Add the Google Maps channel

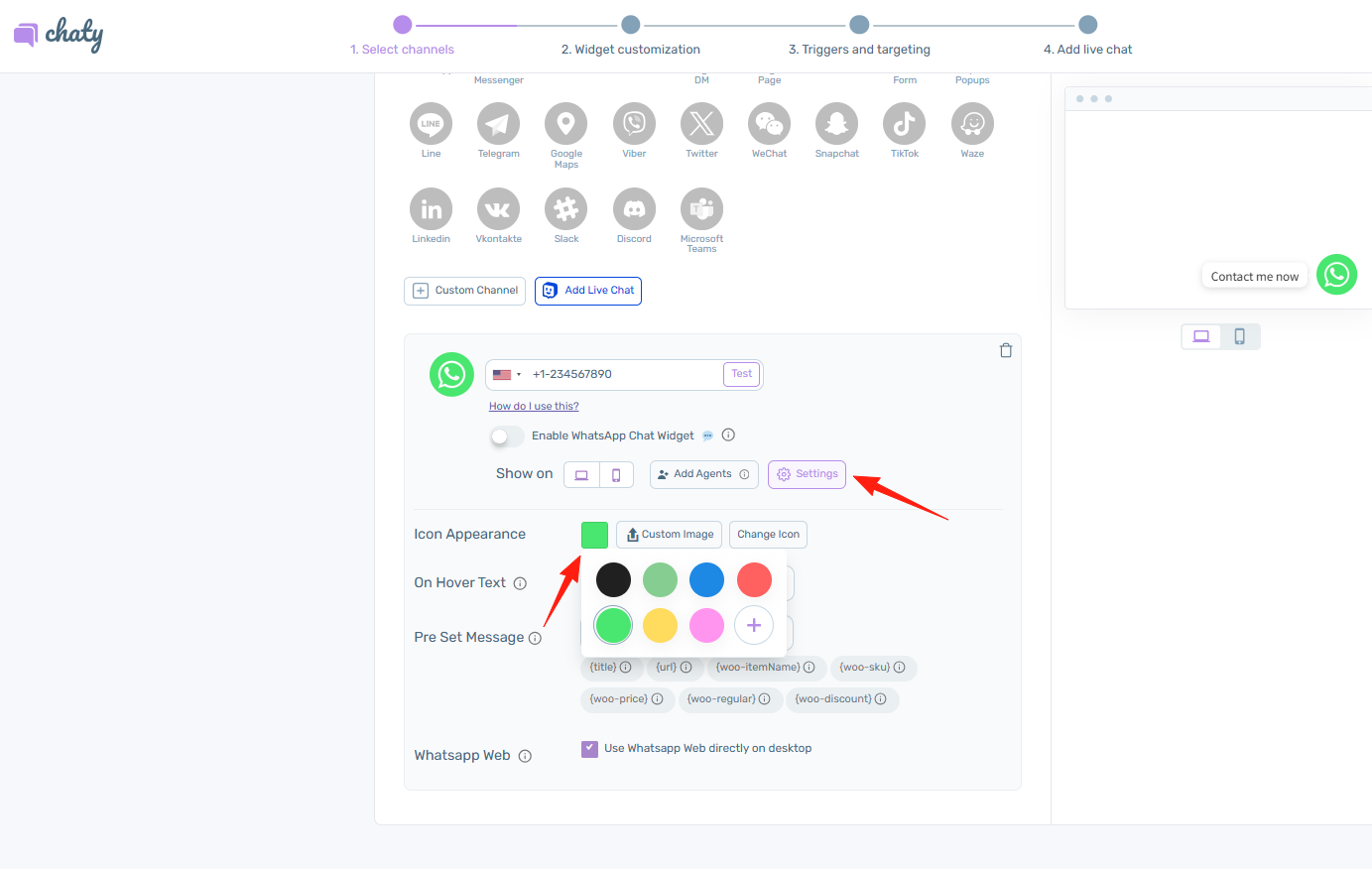[x=565, y=124]
